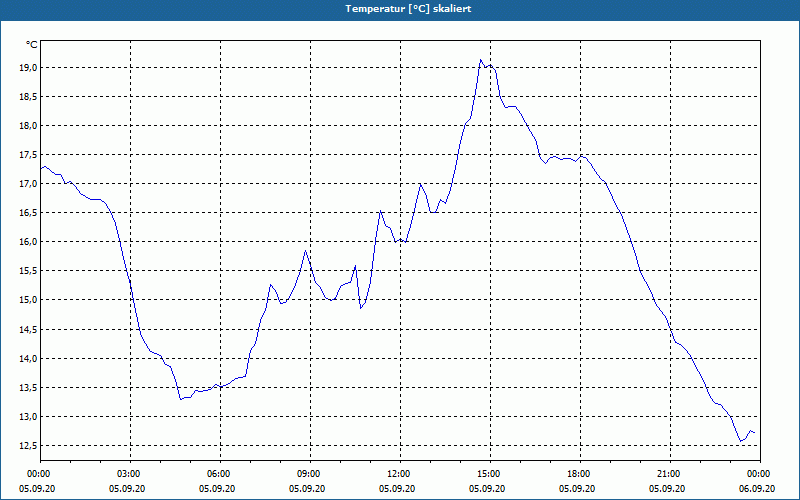Select the 06:00 time axis label
The width and height of the screenshot is (800, 500).
point(220,474)
